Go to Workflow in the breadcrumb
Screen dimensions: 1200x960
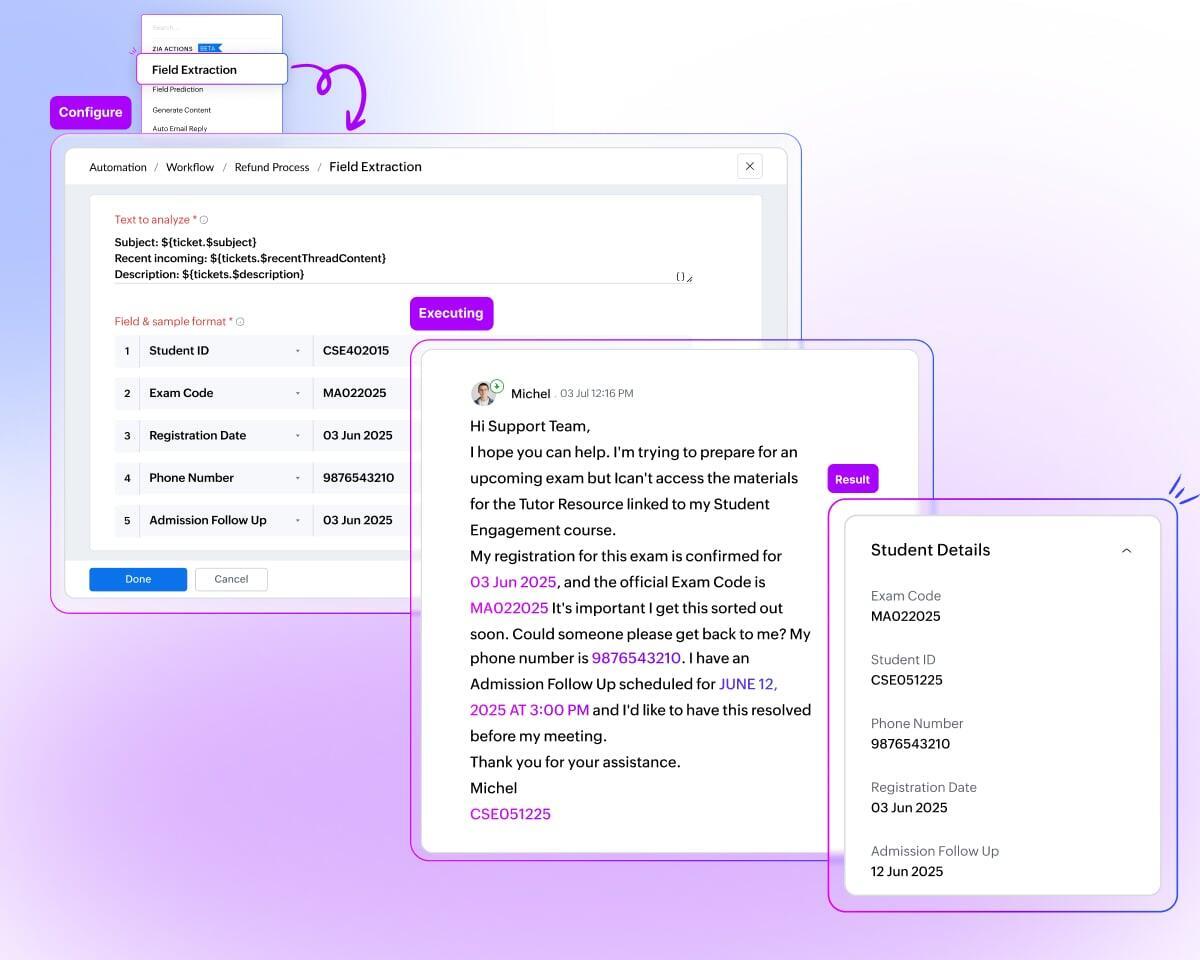[190, 167]
